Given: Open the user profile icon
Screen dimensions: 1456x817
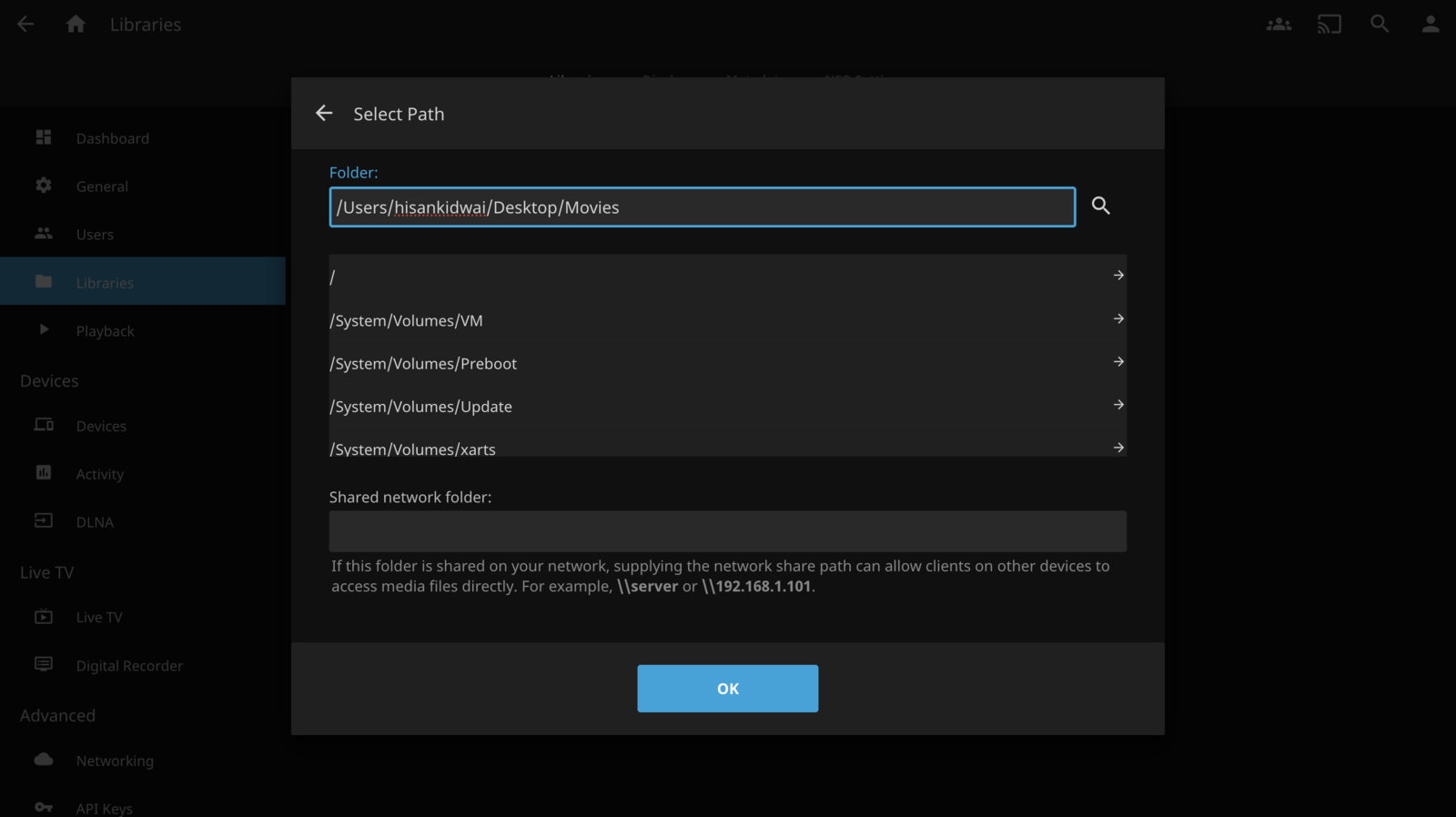Looking at the screenshot, I should pyautogui.click(x=1430, y=25).
